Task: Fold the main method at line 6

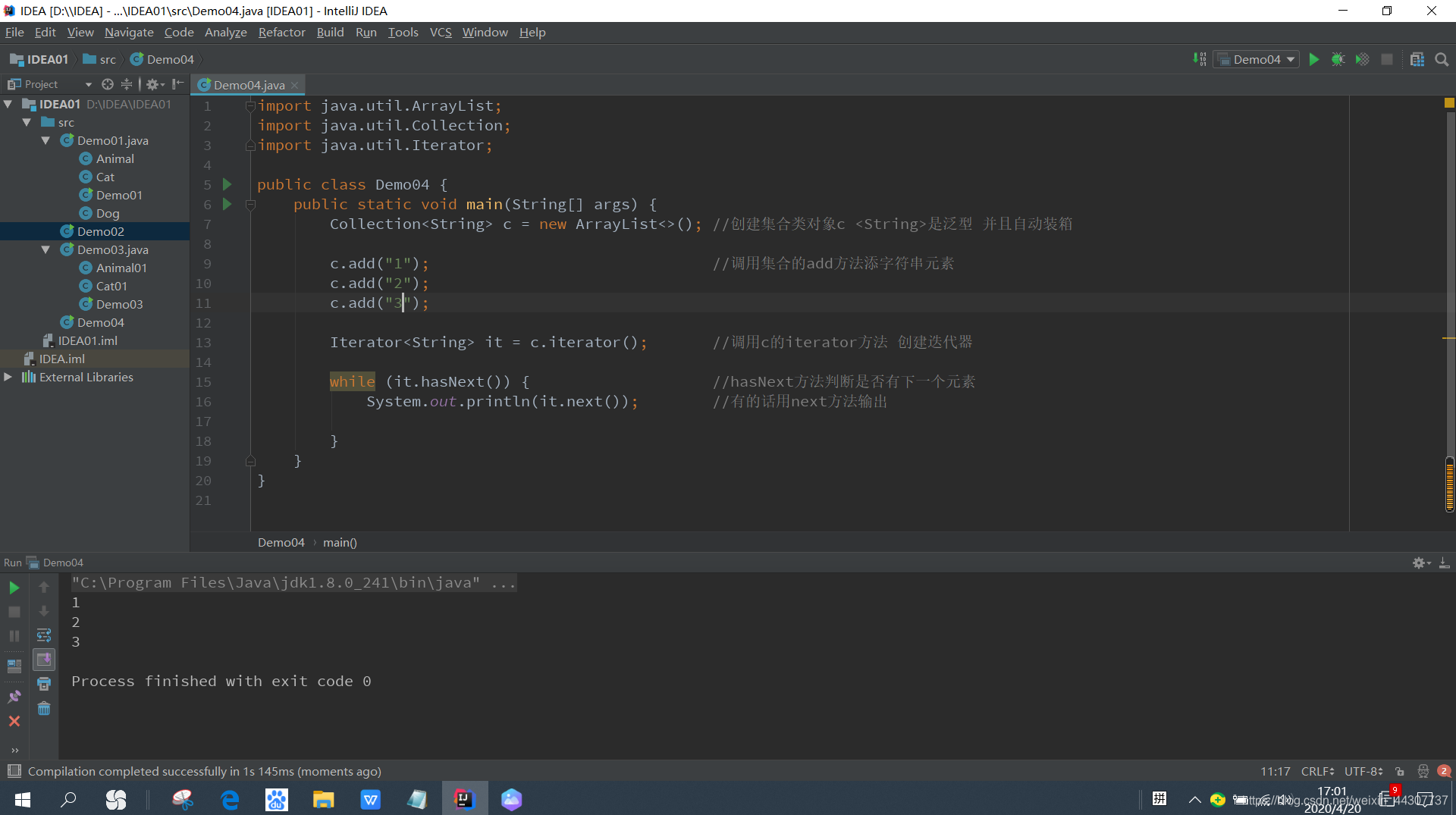Action: click(x=250, y=205)
